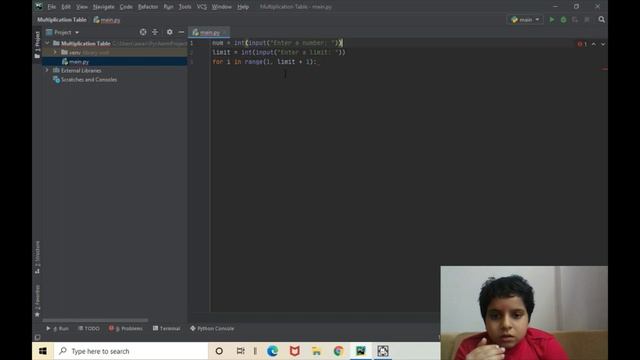Hide the Project panel with minus icon
This screenshot has width=640, height=360.
tap(181, 32)
